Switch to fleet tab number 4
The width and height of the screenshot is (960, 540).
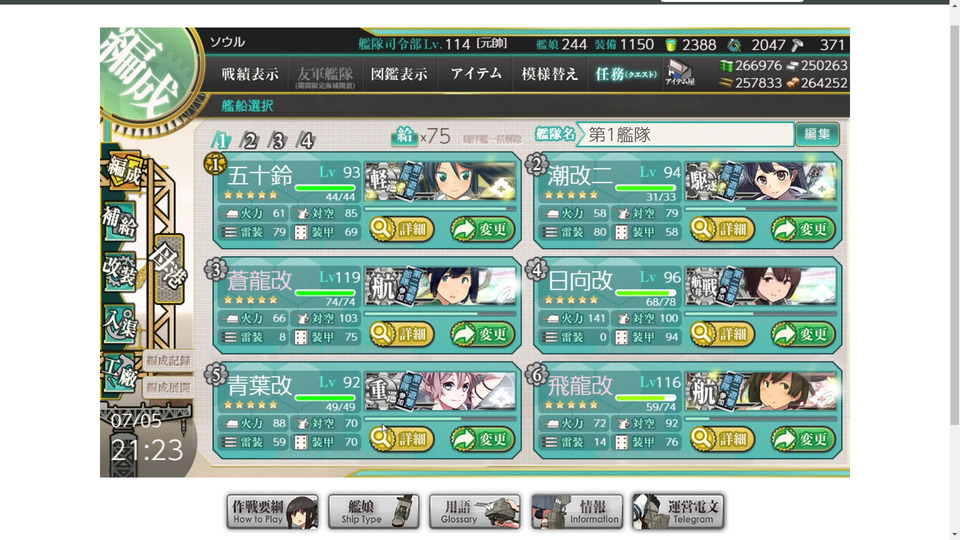coord(306,141)
